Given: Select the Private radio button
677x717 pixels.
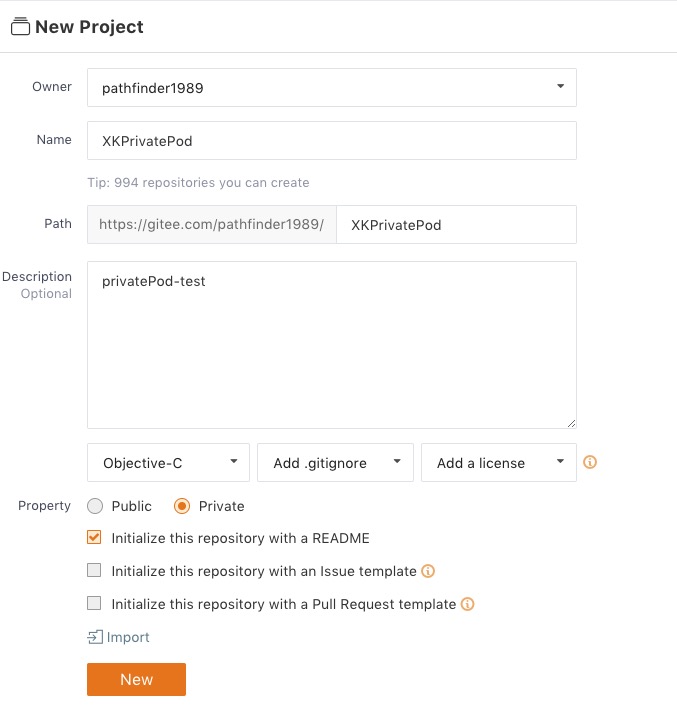Looking at the screenshot, I should [x=182, y=506].
